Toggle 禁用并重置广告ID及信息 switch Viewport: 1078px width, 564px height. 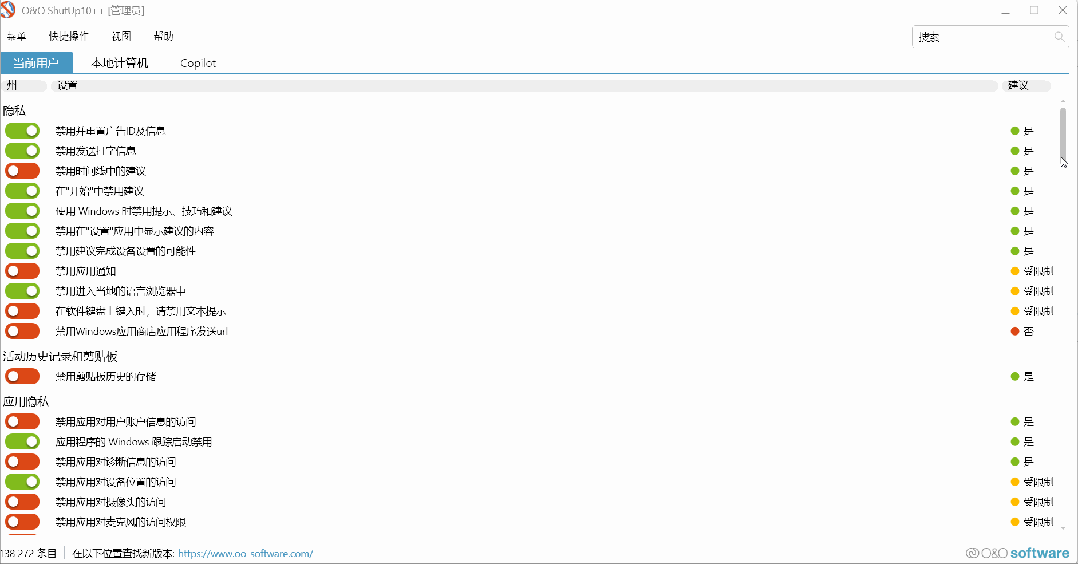point(23,131)
